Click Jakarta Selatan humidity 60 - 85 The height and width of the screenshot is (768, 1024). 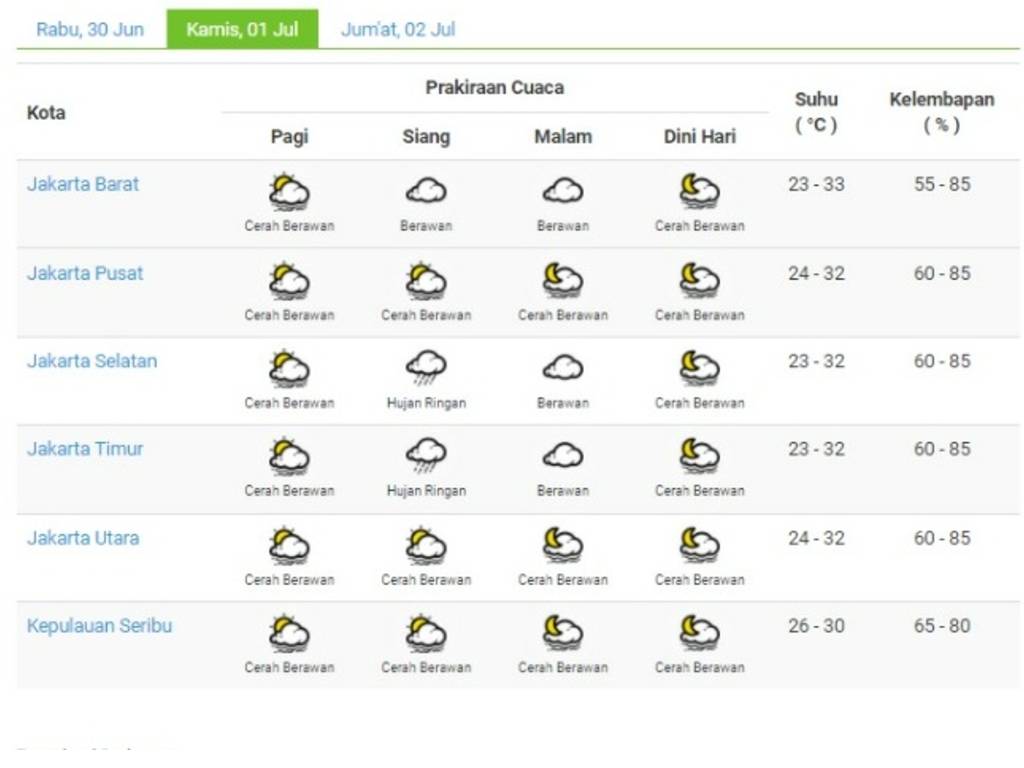coord(942,361)
